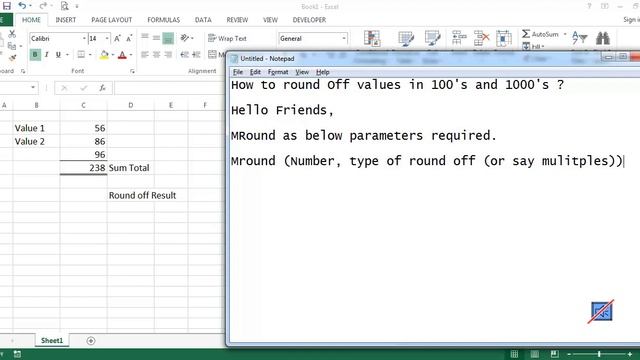Open the Notepad Format menu
Viewport: 640px width, 360px height.
(x=278, y=72)
